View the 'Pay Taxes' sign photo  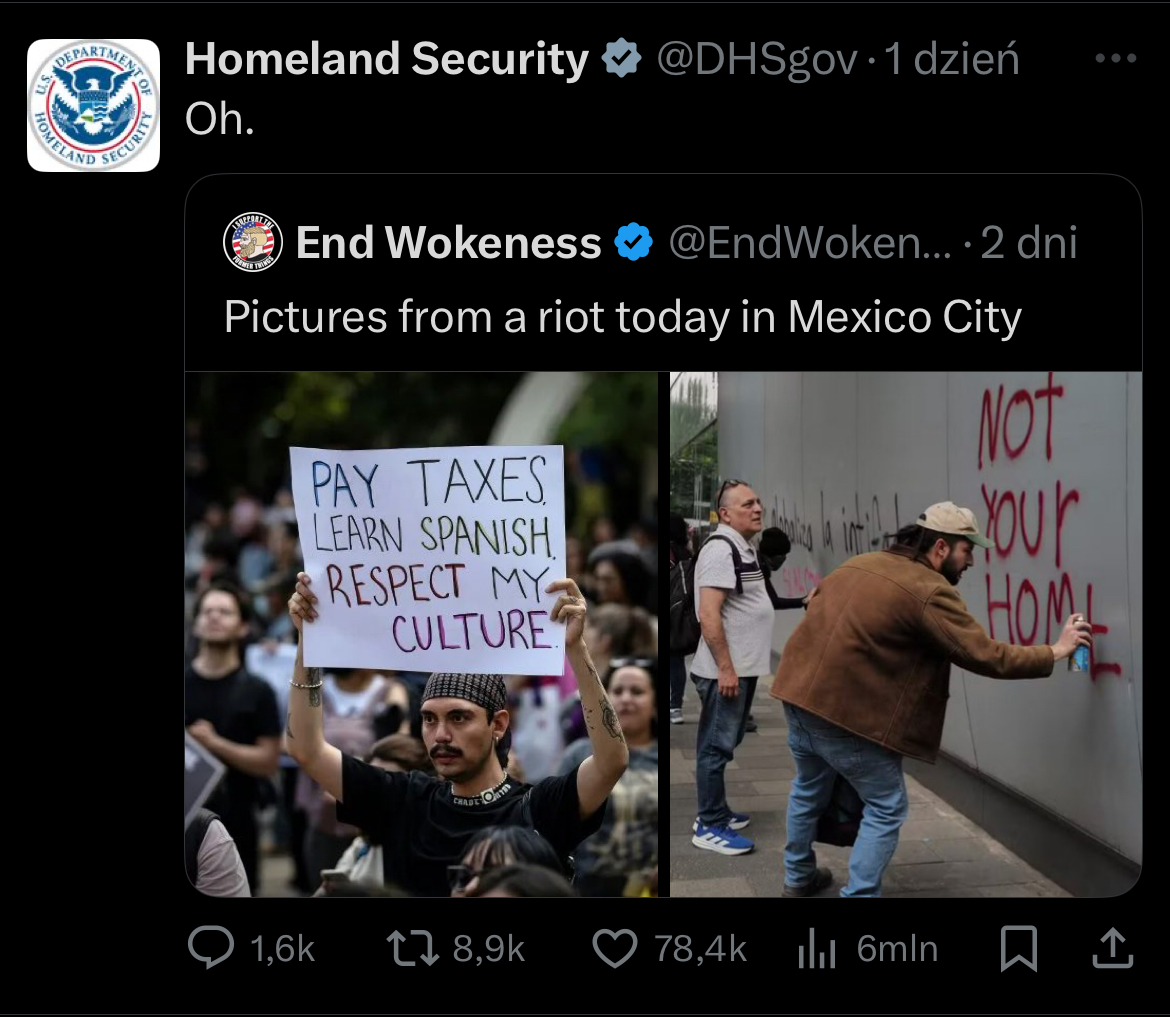tap(422, 633)
